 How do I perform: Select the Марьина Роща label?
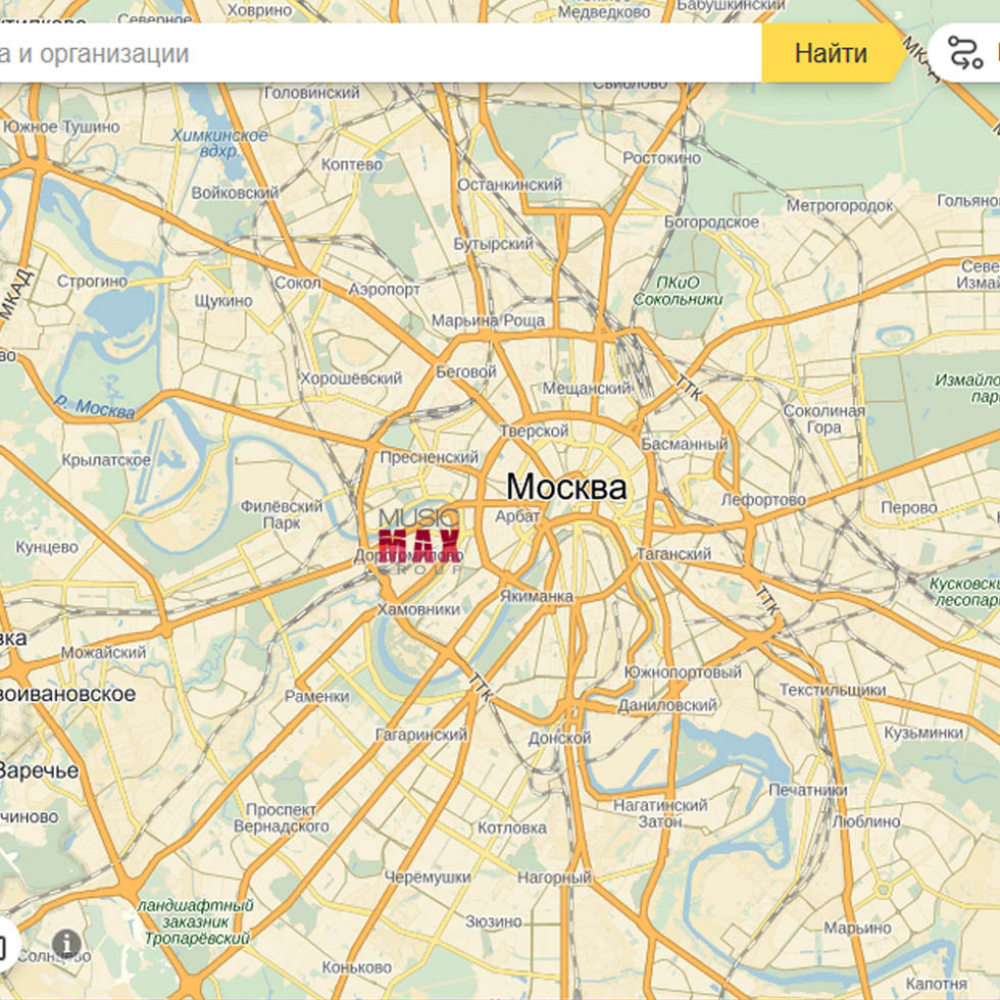tap(488, 321)
